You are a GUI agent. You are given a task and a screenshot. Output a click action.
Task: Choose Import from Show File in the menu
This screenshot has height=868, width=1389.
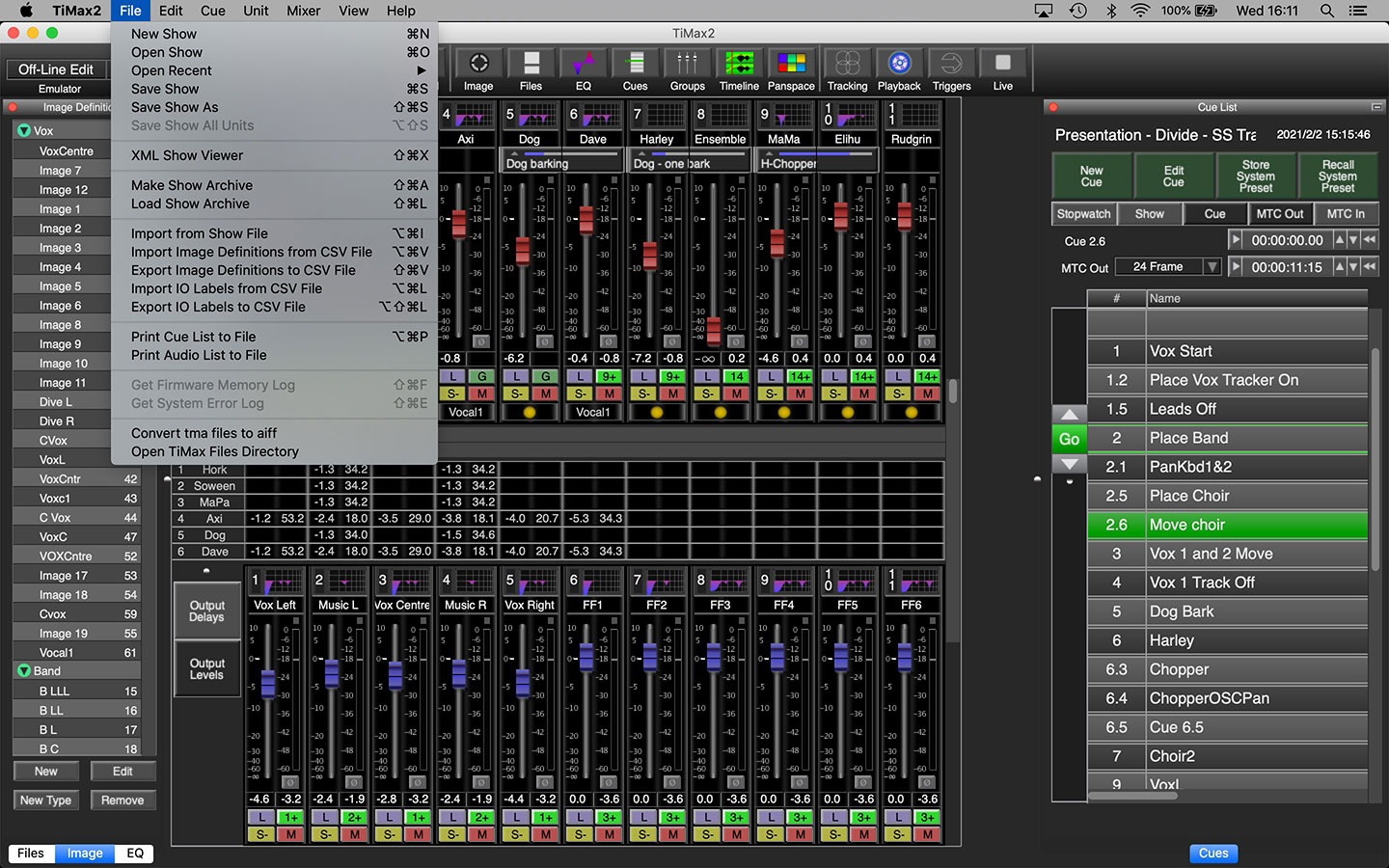coord(200,233)
